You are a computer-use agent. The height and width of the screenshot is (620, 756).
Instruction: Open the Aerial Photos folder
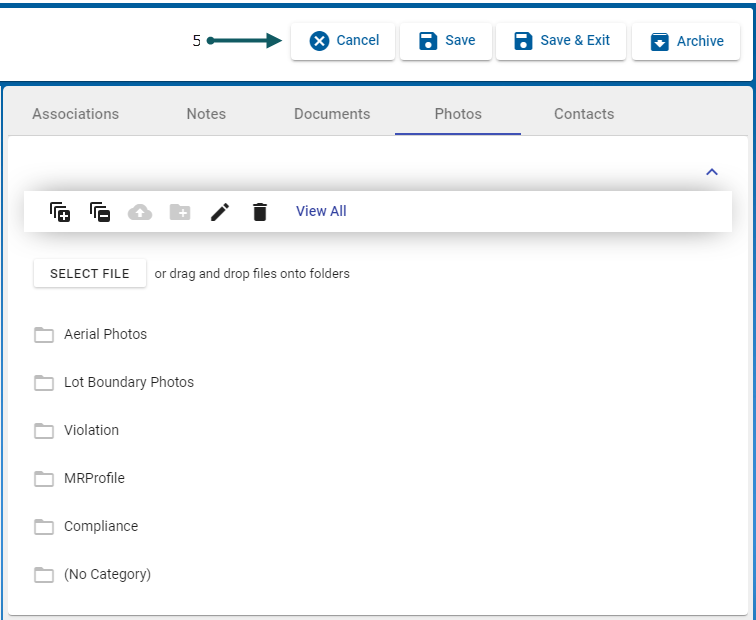[105, 334]
